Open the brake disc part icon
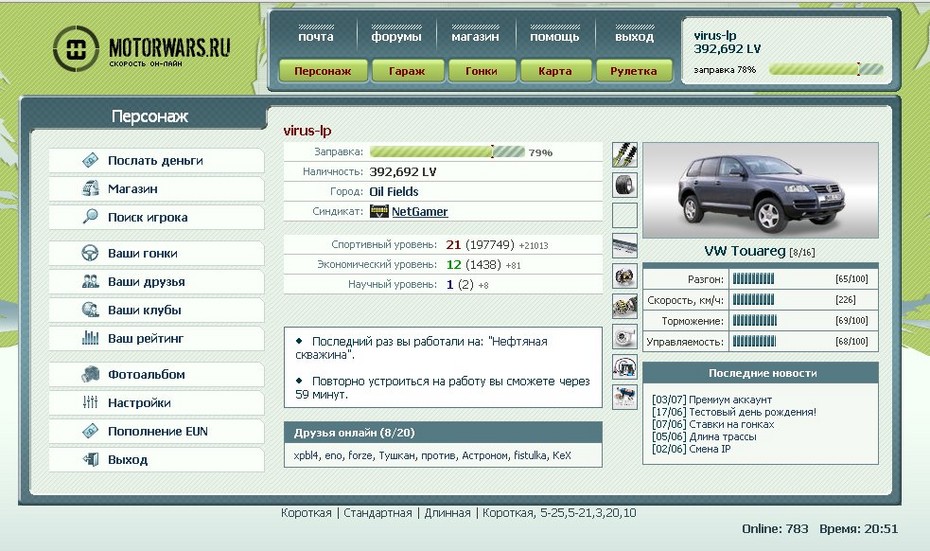 coord(625,276)
